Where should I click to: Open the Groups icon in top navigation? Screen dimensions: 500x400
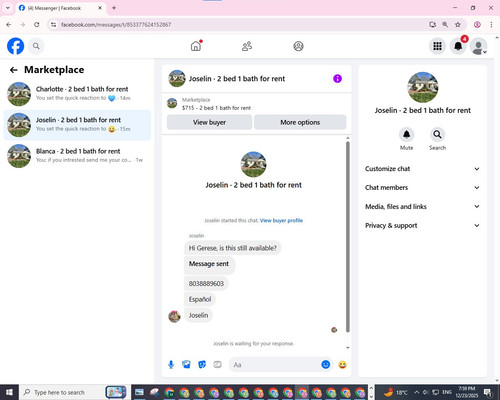coord(298,46)
